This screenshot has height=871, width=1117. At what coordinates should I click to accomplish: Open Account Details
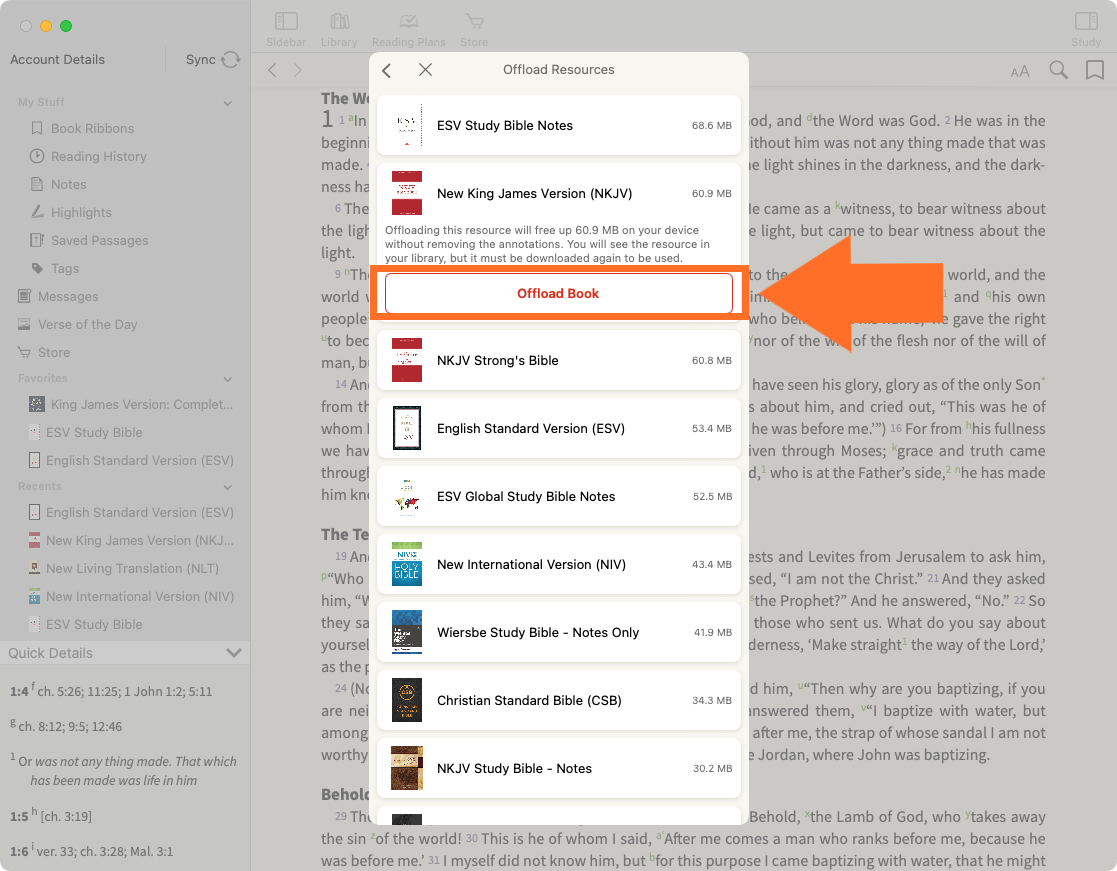tap(57, 60)
